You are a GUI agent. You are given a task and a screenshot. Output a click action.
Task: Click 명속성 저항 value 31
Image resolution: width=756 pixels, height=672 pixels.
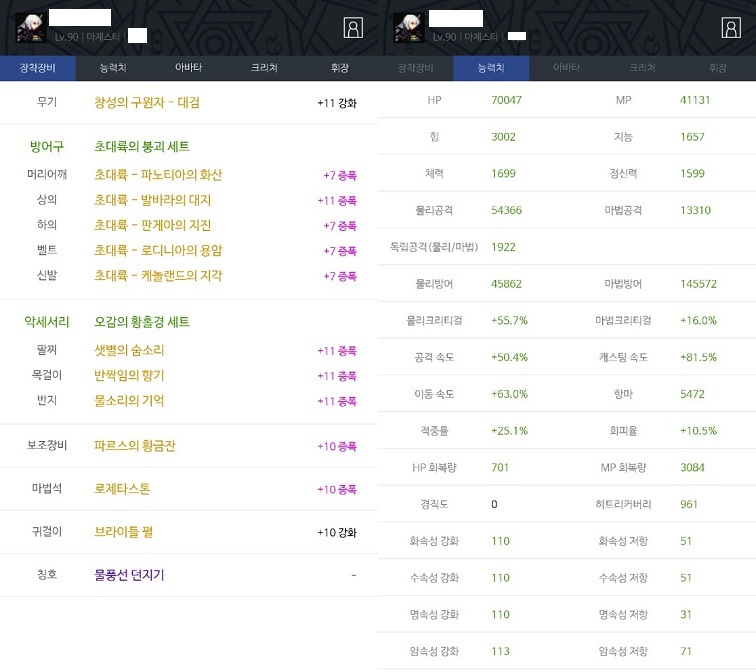coord(686,615)
